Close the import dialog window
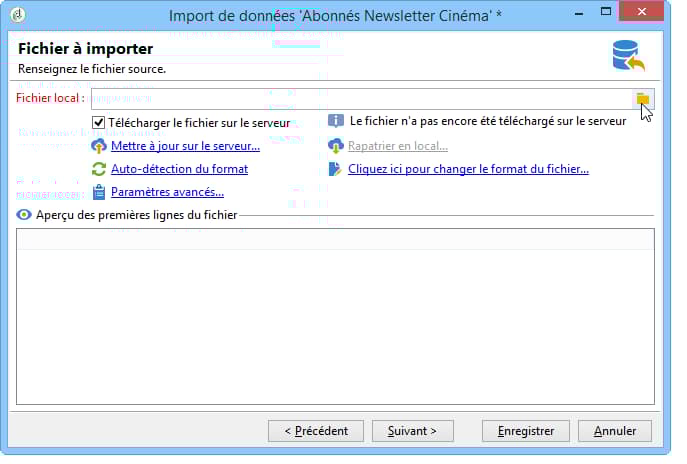Image resolution: width=687 pixels, height=464 pixels. click(x=642, y=11)
